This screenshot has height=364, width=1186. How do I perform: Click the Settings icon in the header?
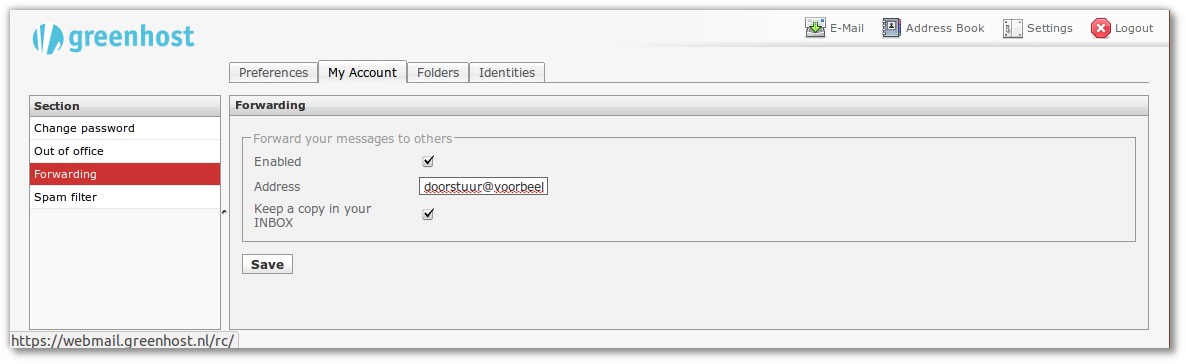(1012, 28)
